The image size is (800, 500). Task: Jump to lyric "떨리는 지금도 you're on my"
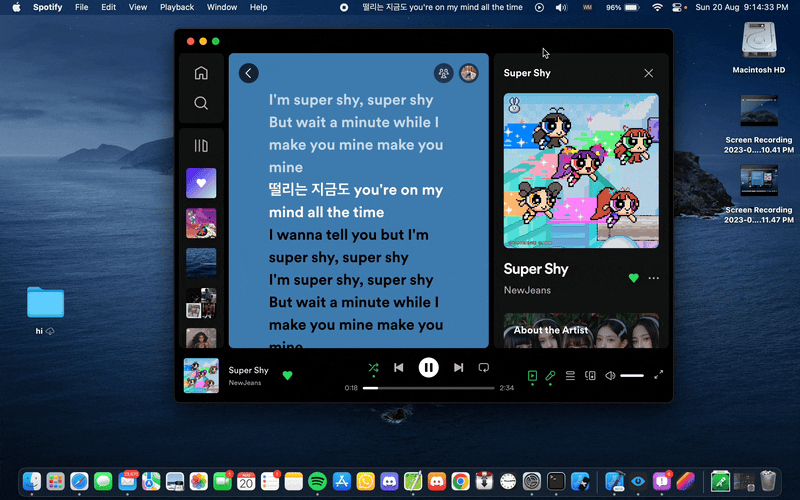click(x=356, y=190)
